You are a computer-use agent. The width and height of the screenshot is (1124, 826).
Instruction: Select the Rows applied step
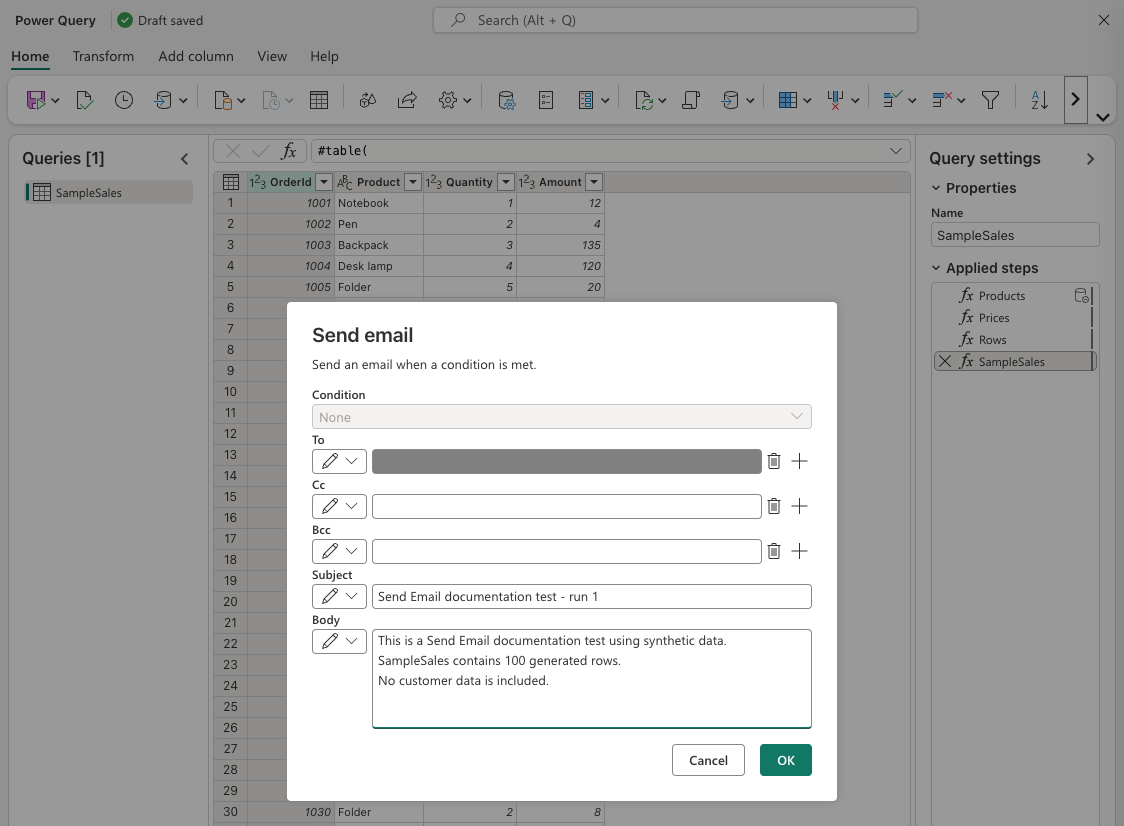(1012, 340)
